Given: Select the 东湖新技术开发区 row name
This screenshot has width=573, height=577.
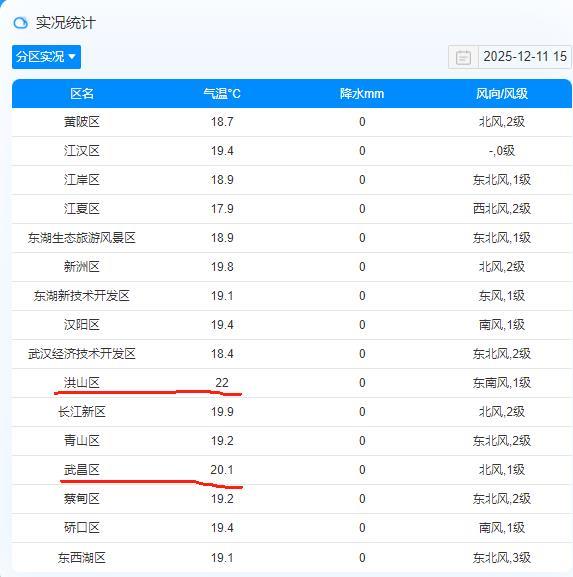Looking at the screenshot, I should coord(82,296).
